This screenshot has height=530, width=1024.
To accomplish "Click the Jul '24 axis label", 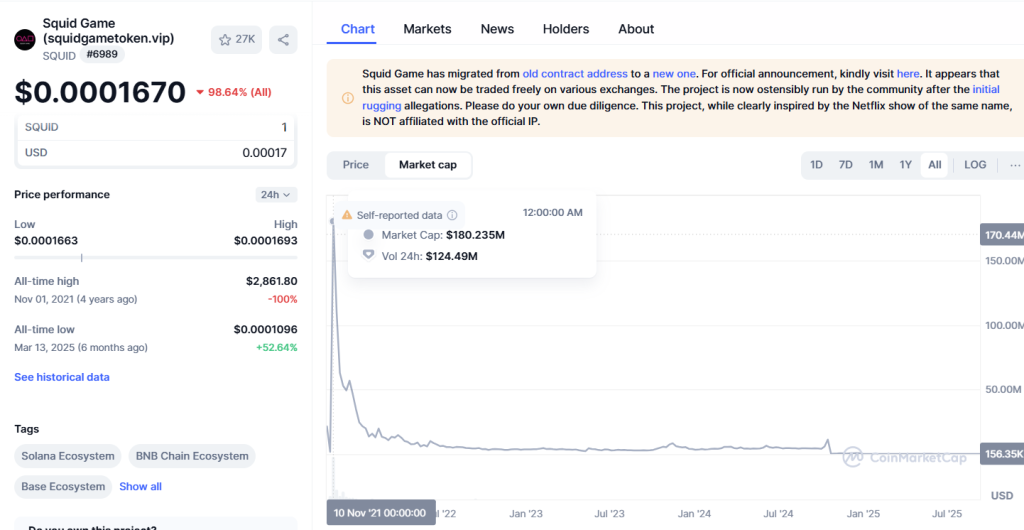I will (779, 514).
